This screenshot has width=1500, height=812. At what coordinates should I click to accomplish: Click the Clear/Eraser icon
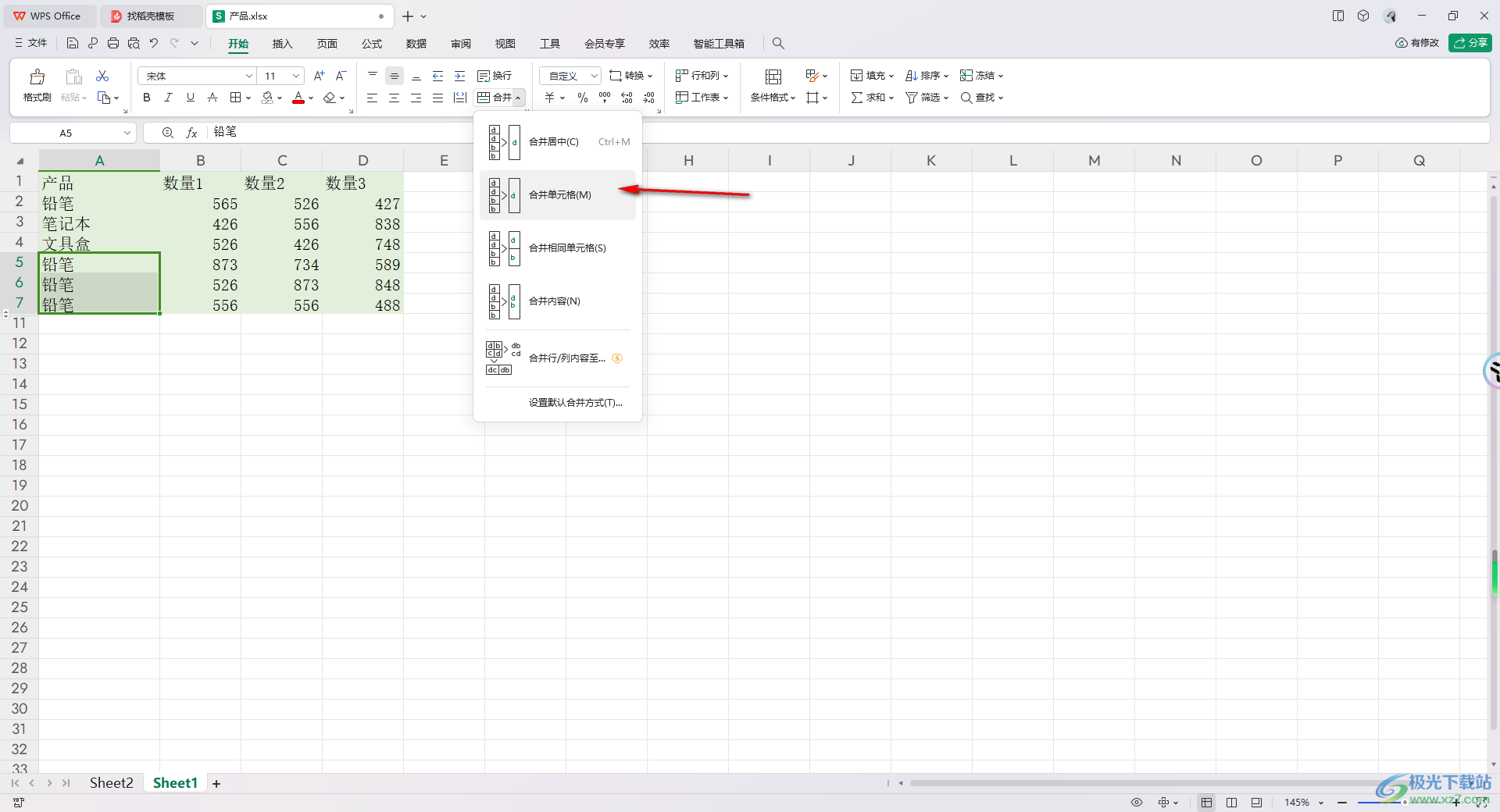pyautogui.click(x=330, y=98)
